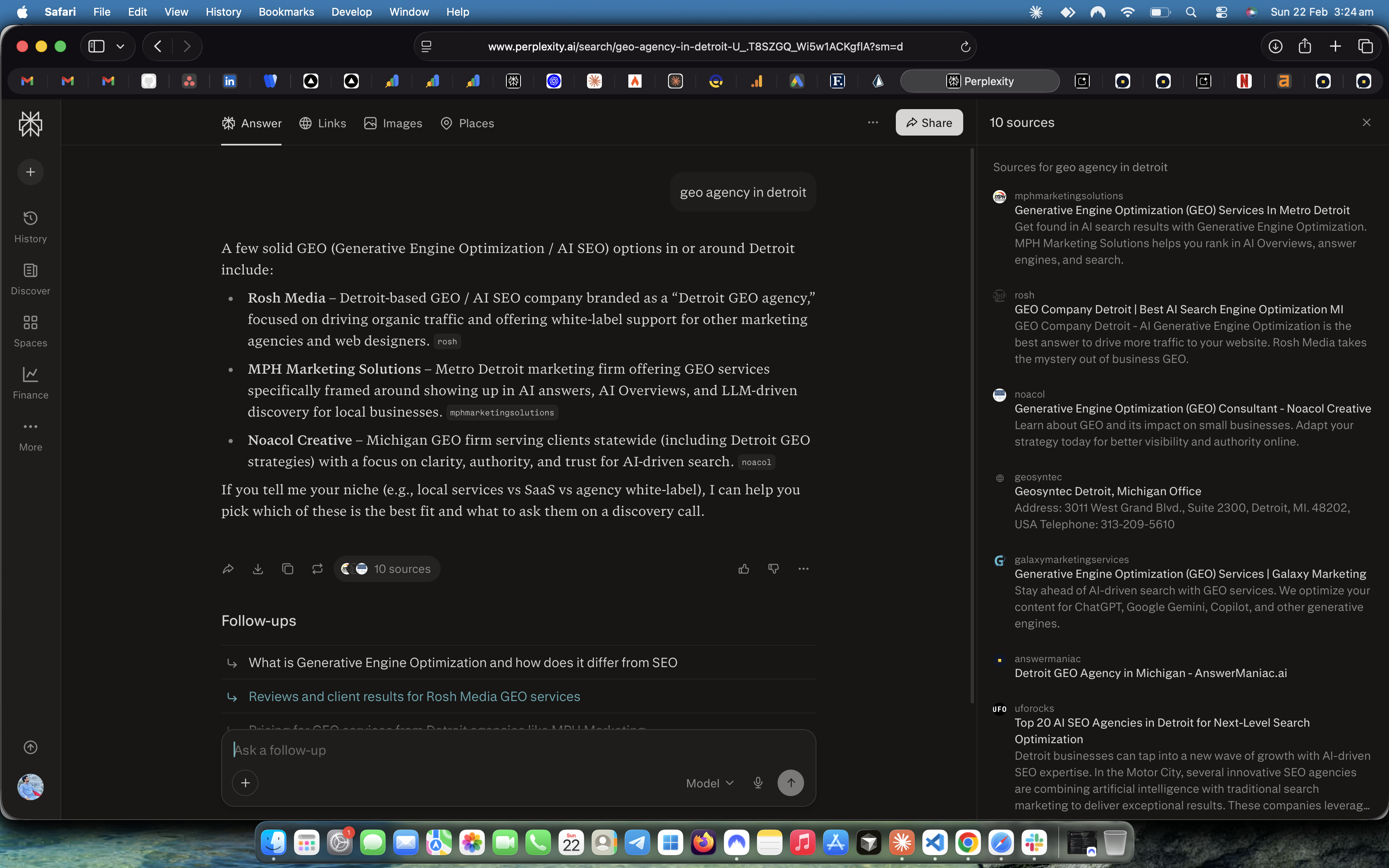Toggle the Safari sidebar button
The height and width of the screenshot is (868, 1389).
(x=96, y=46)
